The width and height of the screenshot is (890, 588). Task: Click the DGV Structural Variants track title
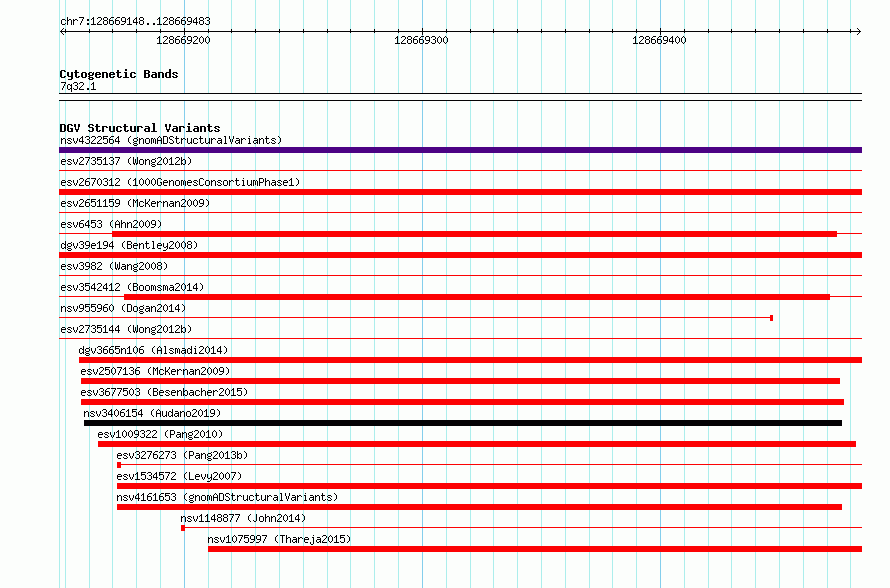tap(140, 128)
